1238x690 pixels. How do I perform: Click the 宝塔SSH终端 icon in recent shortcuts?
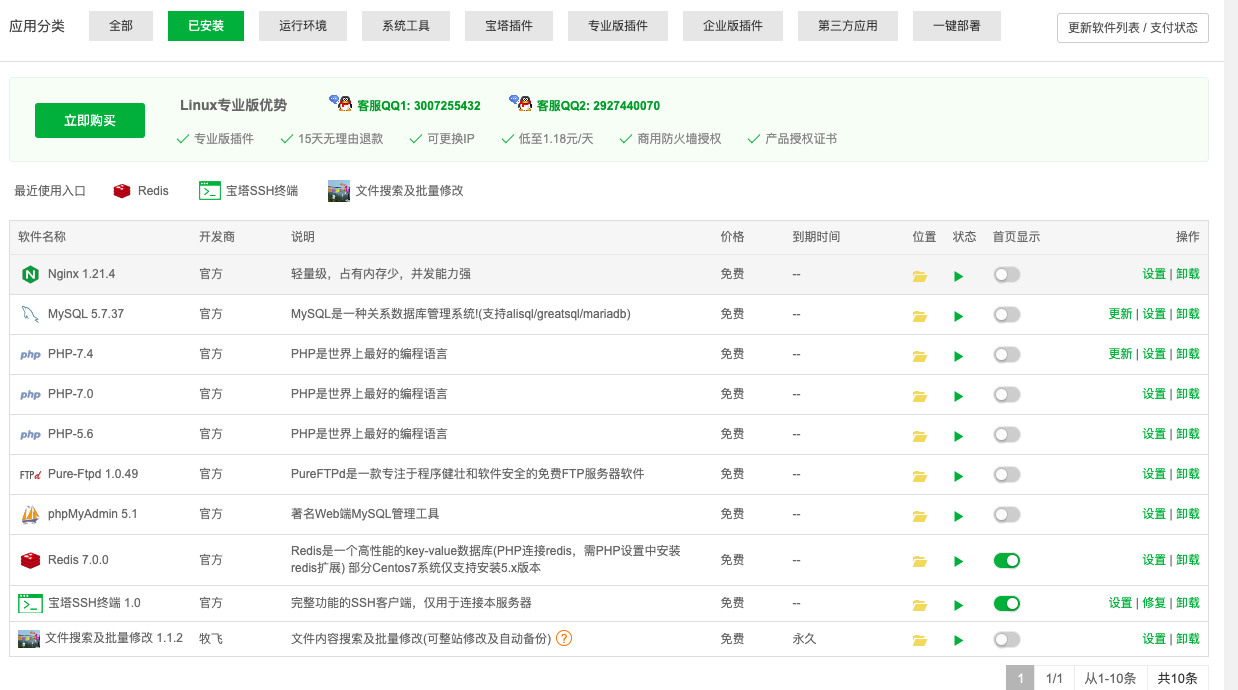(210, 190)
